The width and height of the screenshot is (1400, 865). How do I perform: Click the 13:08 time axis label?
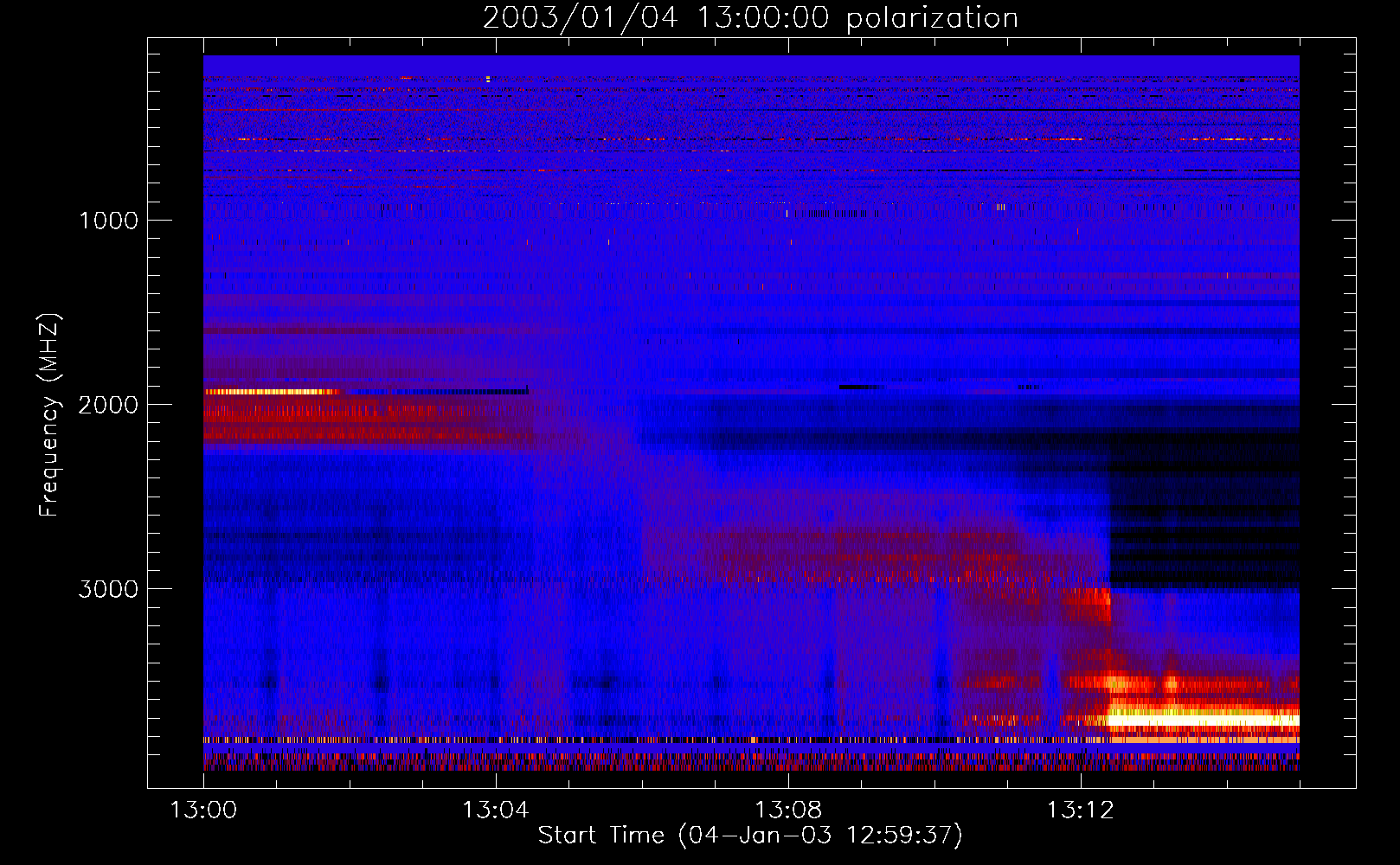click(788, 810)
